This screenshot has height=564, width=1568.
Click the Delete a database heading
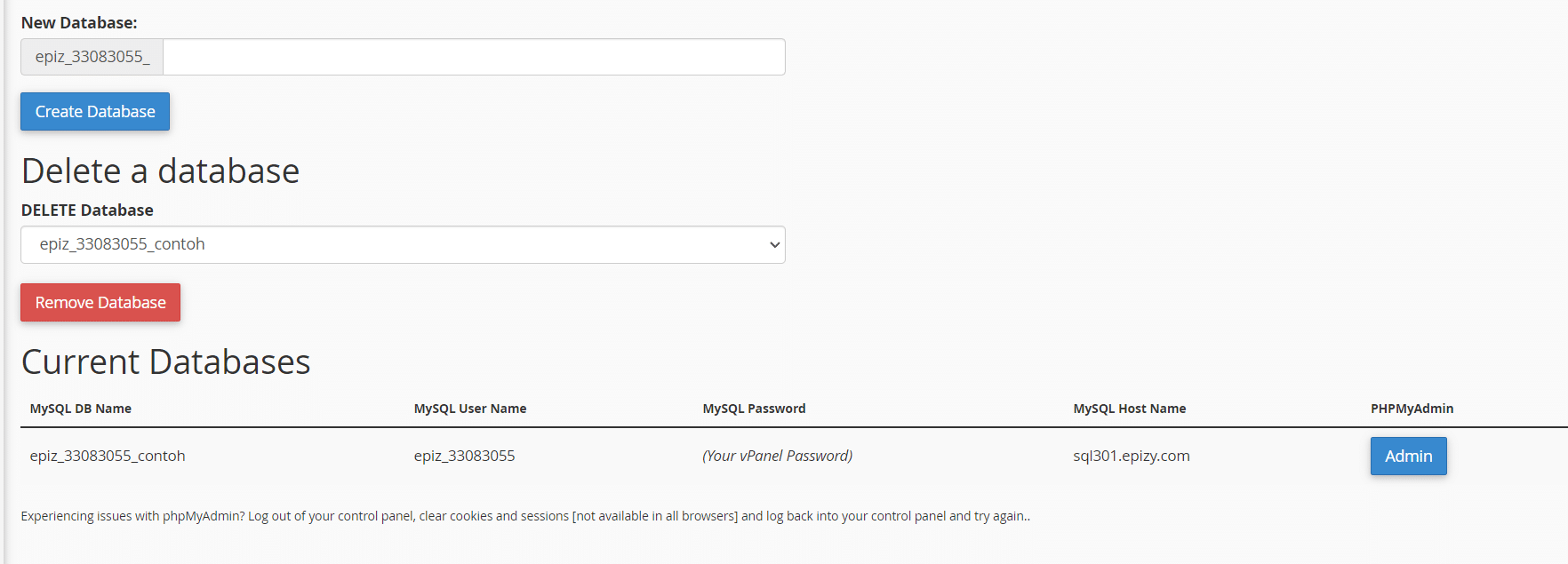pos(160,171)
